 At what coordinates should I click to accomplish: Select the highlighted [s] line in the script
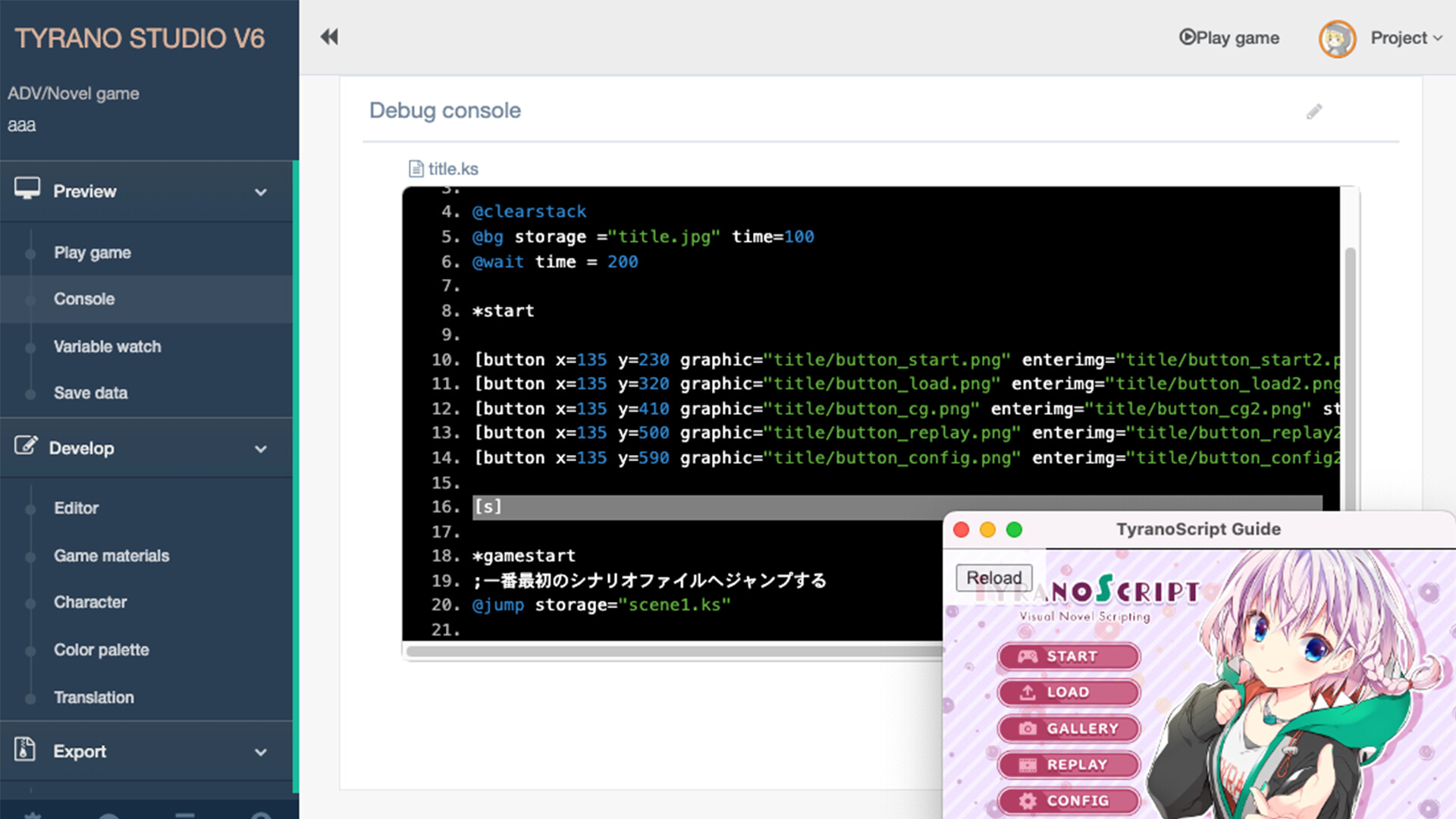pyautogui.click(x=488, y=507)
